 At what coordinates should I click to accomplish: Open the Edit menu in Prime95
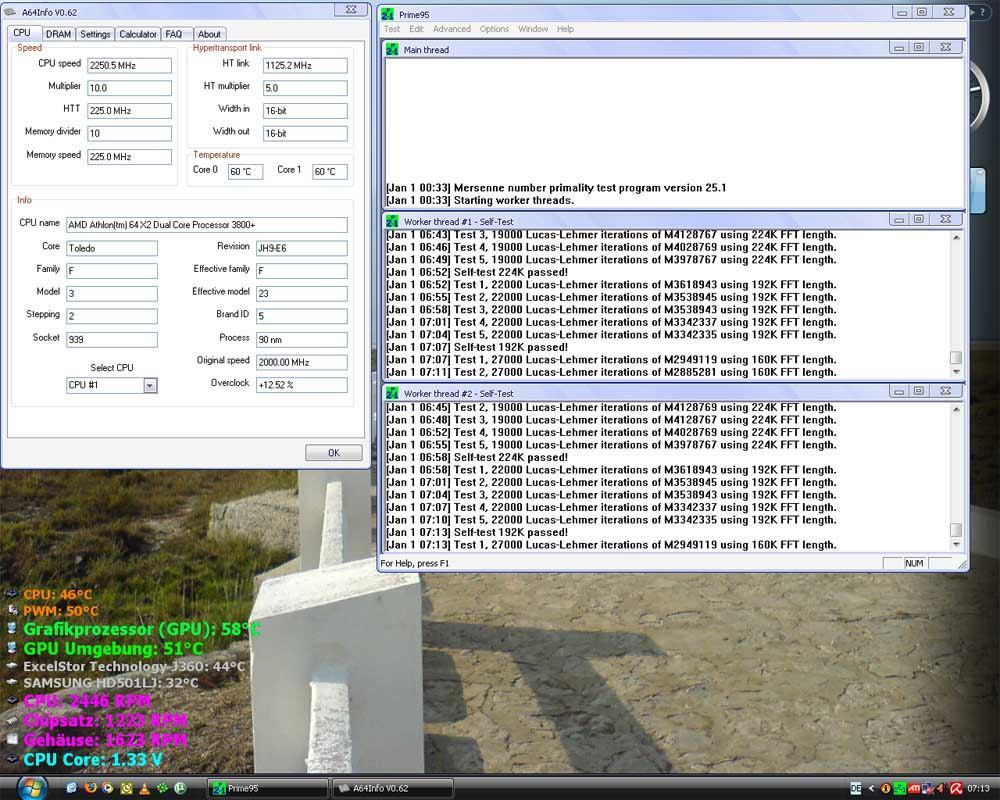coord(416,29)
